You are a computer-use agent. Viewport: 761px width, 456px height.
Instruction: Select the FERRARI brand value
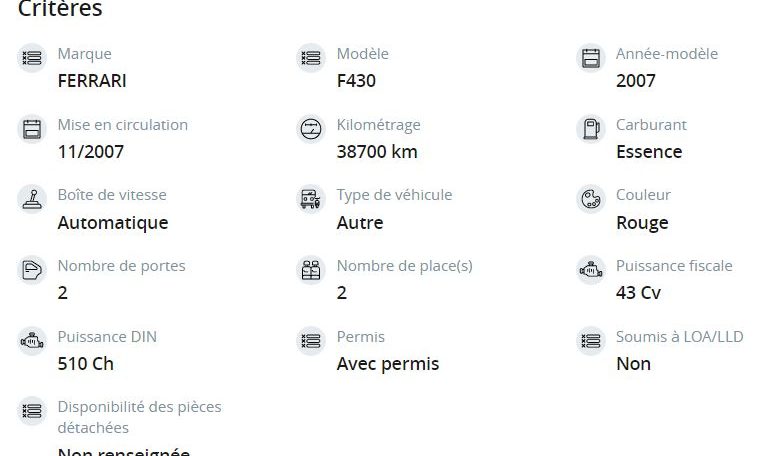click(92, 81)
